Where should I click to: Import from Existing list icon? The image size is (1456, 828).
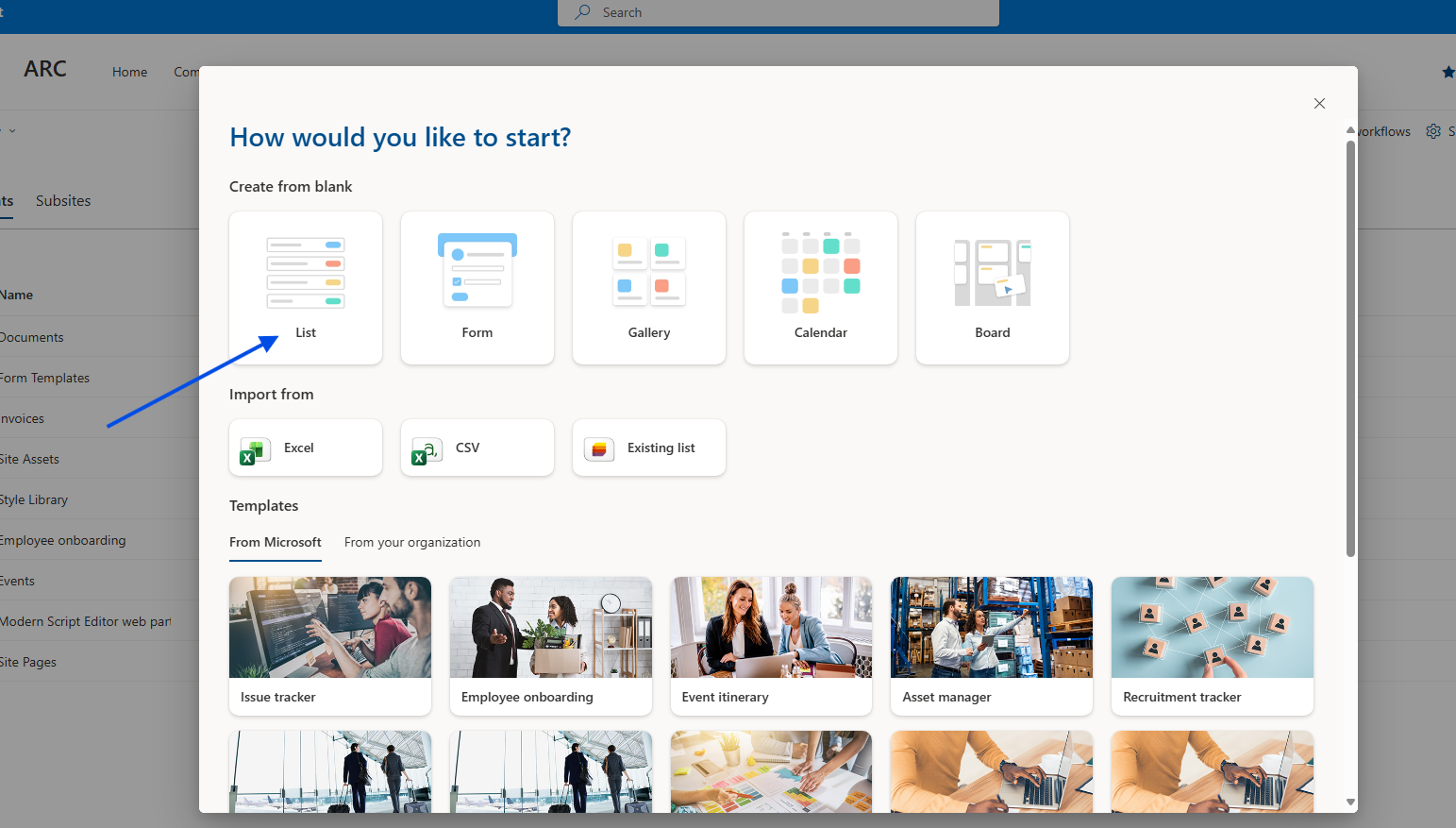click(599, 449)
